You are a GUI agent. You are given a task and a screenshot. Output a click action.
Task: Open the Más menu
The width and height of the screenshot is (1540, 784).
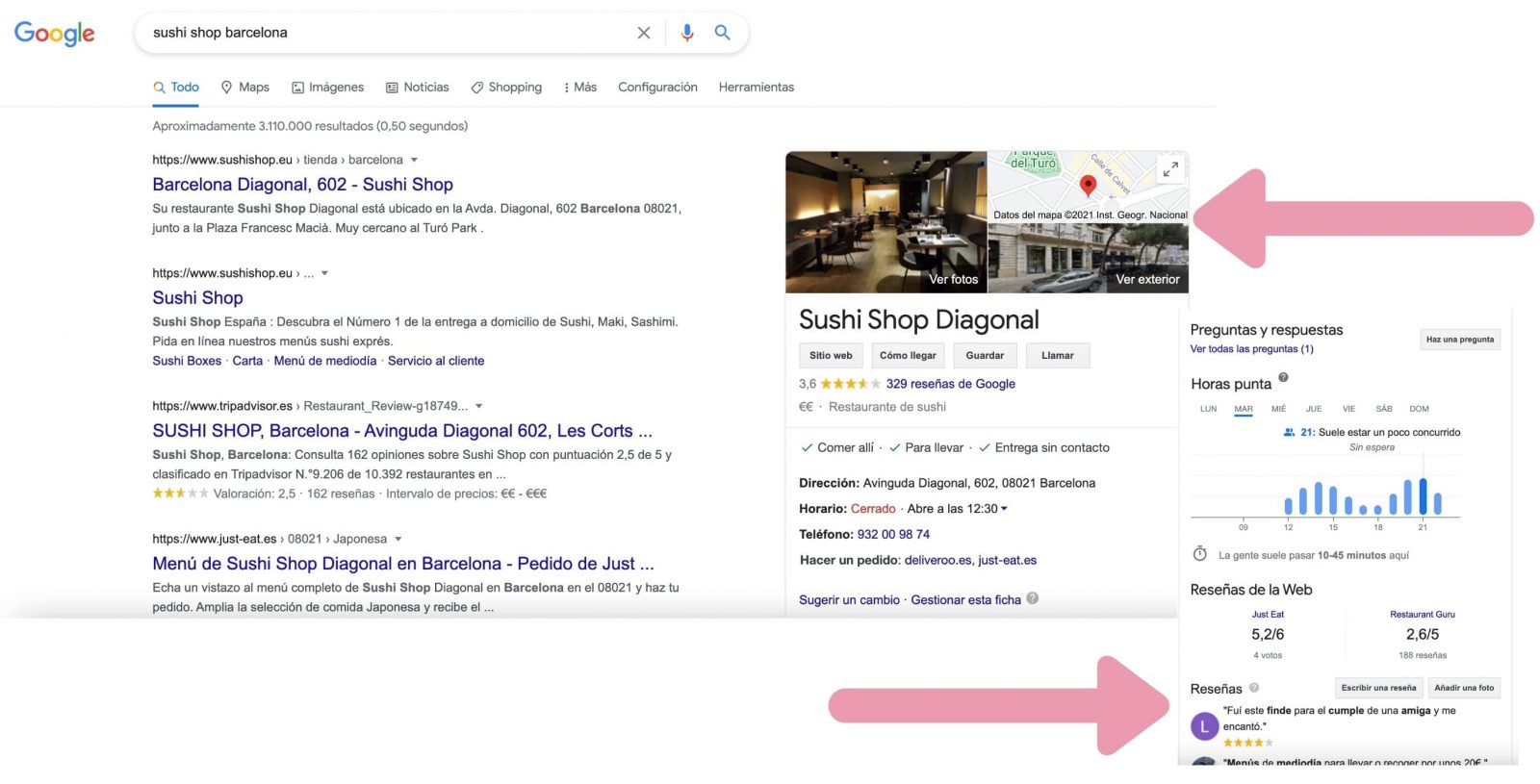click(580, 88)
